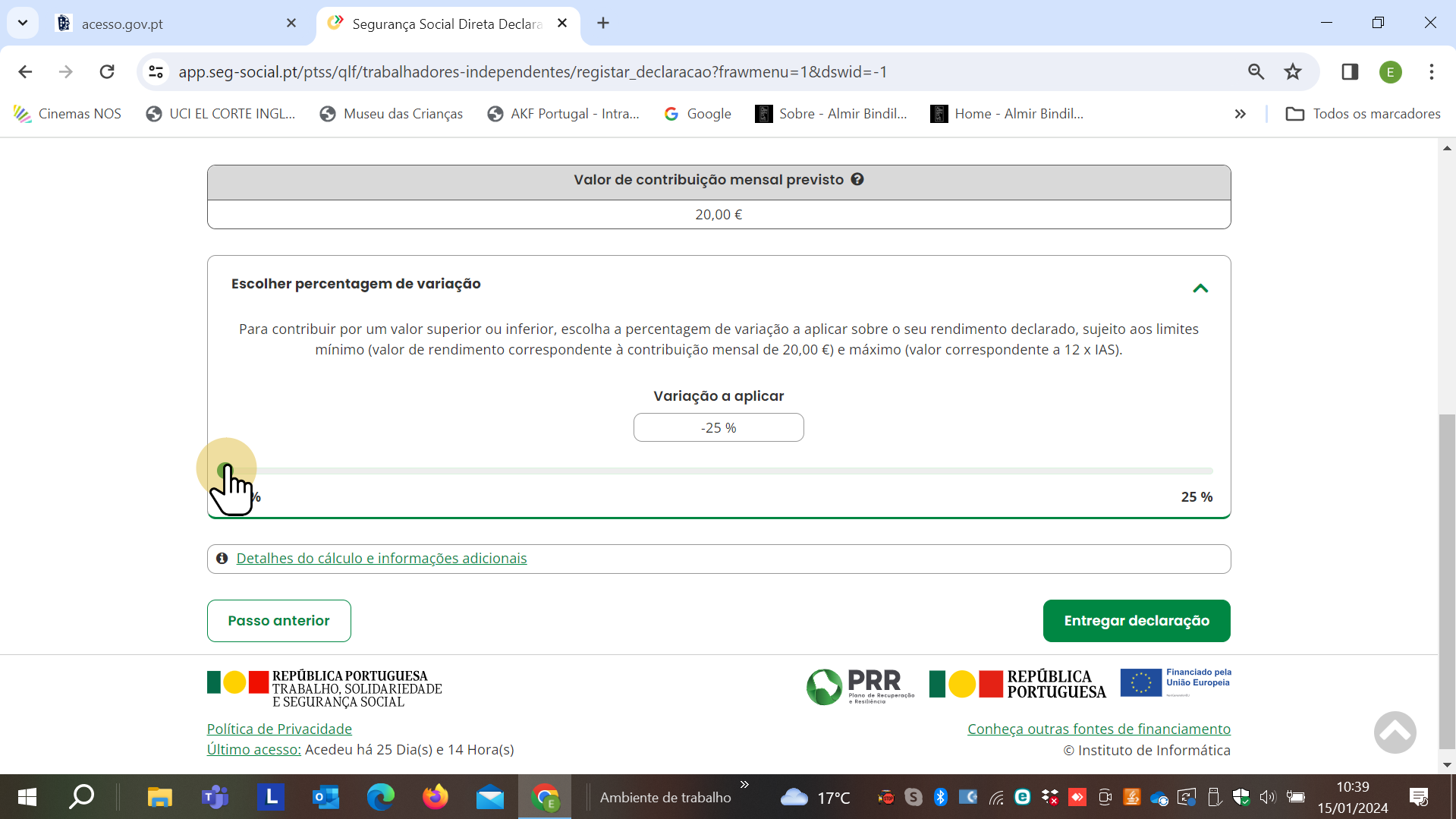Expand the tab search dropdown

pyautogui.click(x=23, y=24)
